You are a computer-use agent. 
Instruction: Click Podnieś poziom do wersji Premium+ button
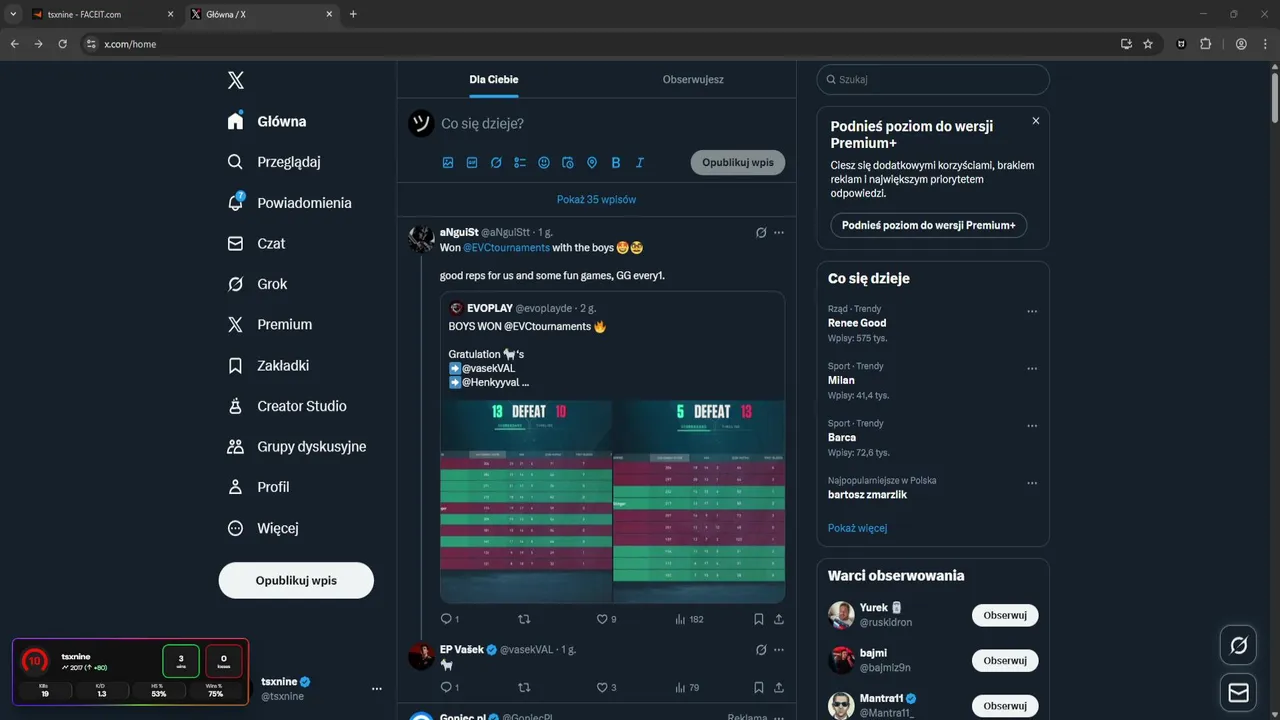(x=929, y=225)
